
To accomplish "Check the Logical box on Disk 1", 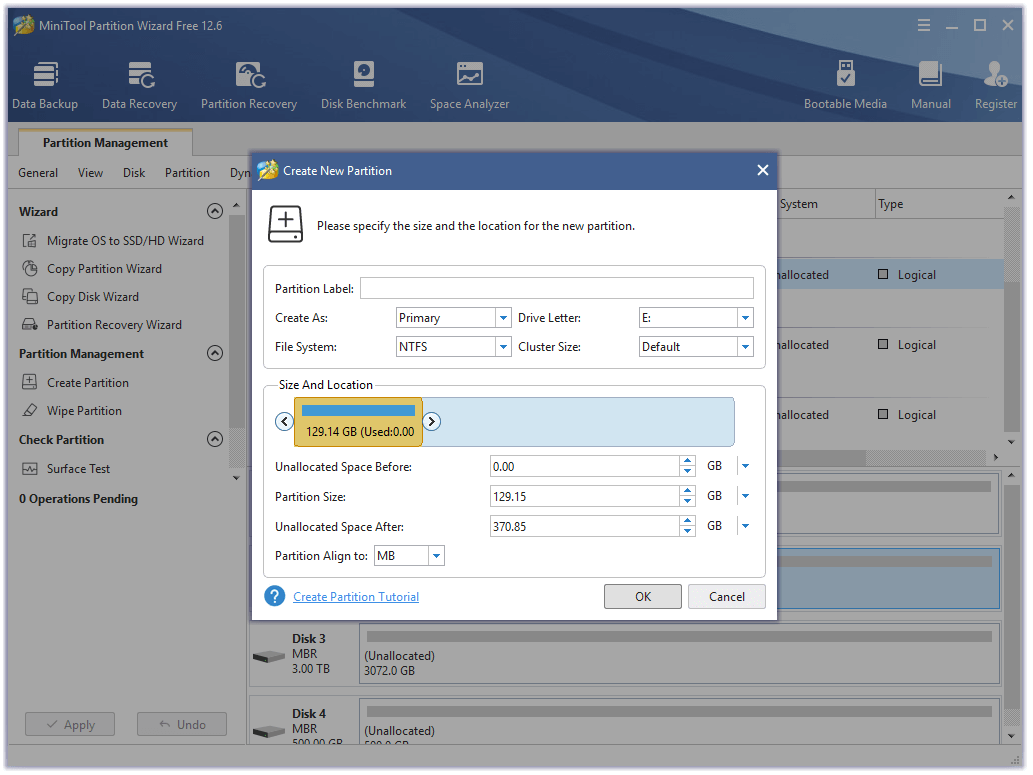I will [x=884, y=274].
